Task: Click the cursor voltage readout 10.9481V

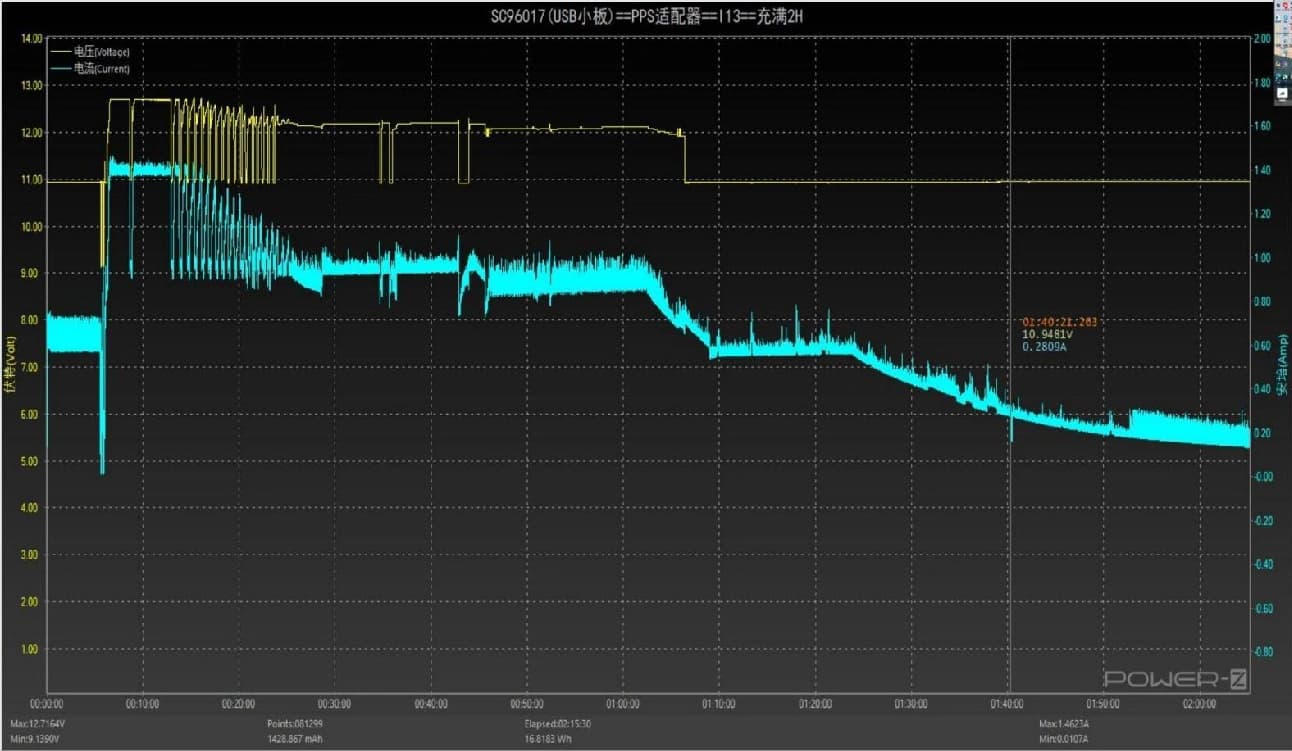Action: click(1048, 334)
